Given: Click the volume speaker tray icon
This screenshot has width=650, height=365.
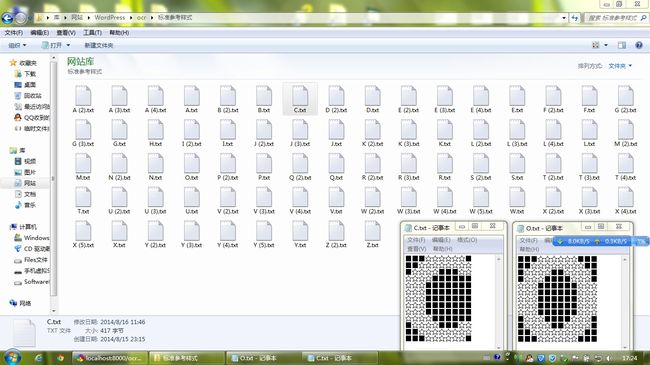Looking at the screenshot, I should (x=608, y=358).
